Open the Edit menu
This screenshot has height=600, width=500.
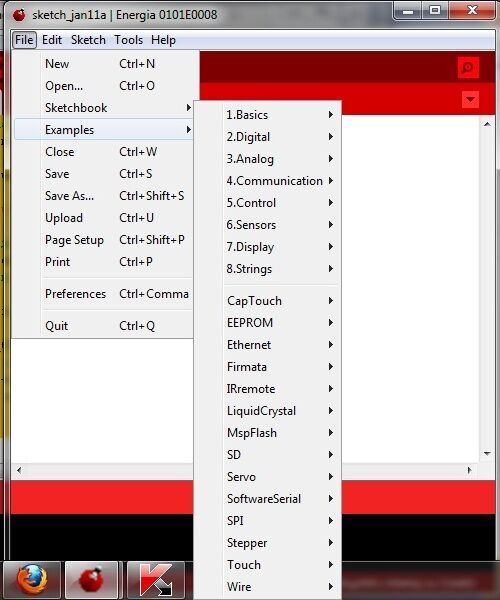pos(52,40)
